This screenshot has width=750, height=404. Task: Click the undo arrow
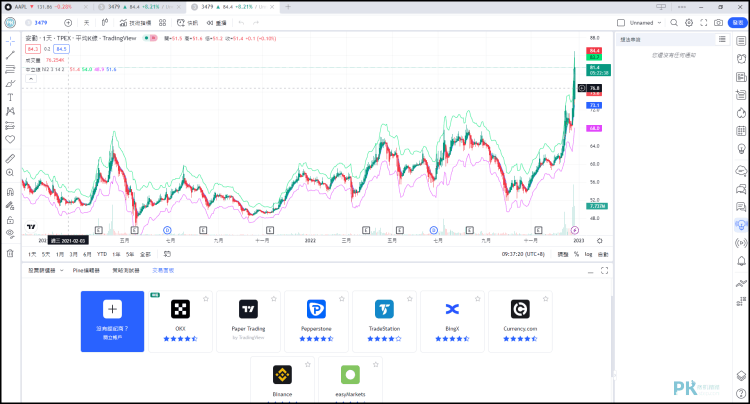tap(242, 22)
